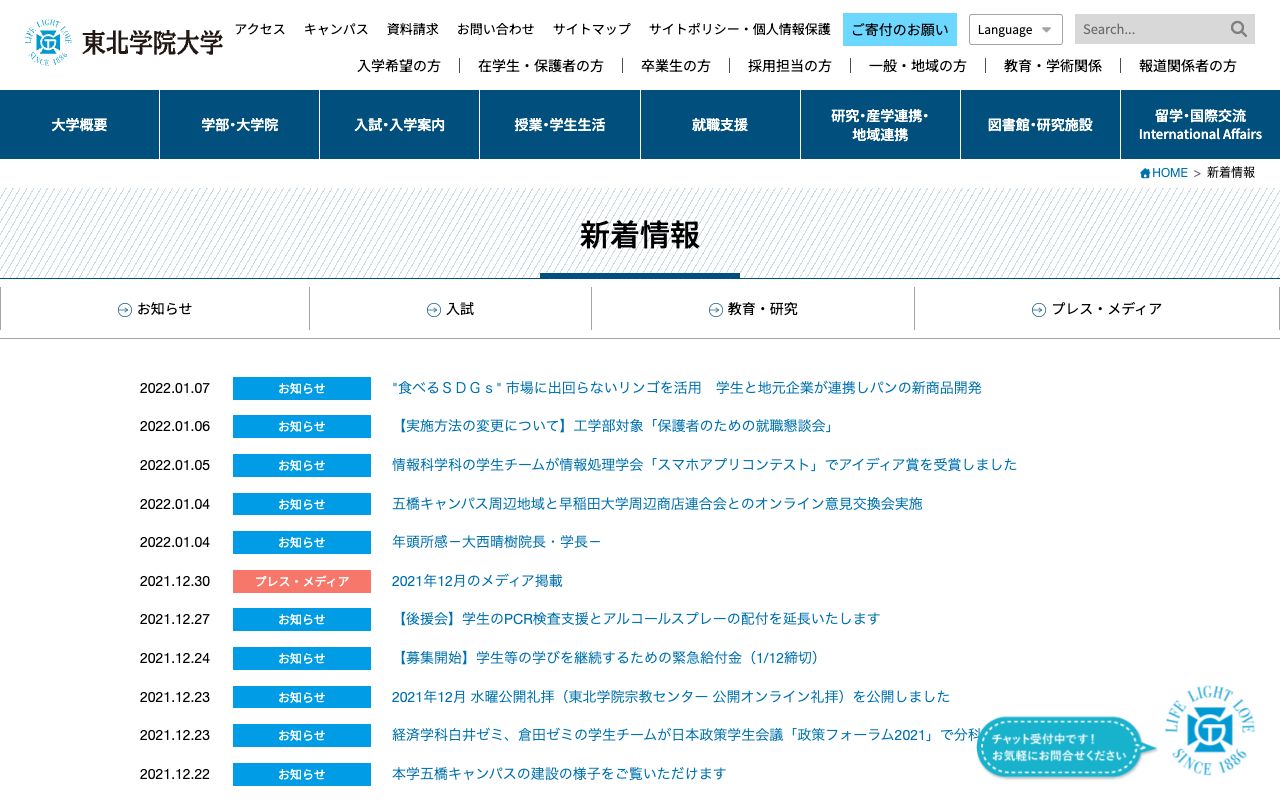Screen dimensions: 1280x800
Task: Click the ご寄付のお願い button
Action: (x=899, y=29)
